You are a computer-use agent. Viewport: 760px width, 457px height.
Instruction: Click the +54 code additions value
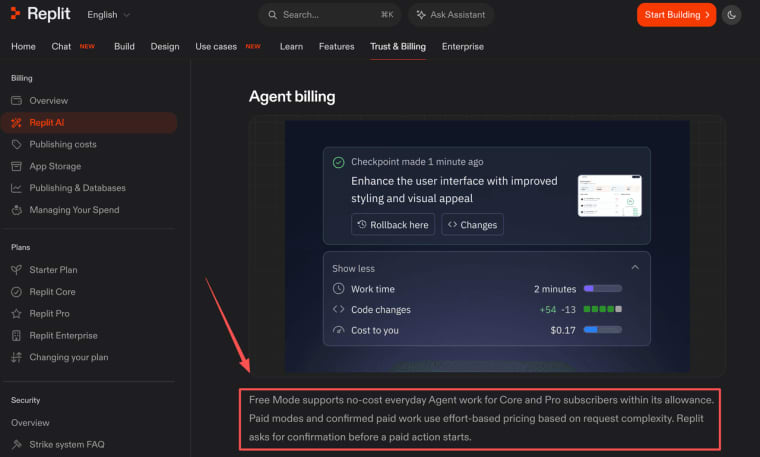[x=548, y=310]
